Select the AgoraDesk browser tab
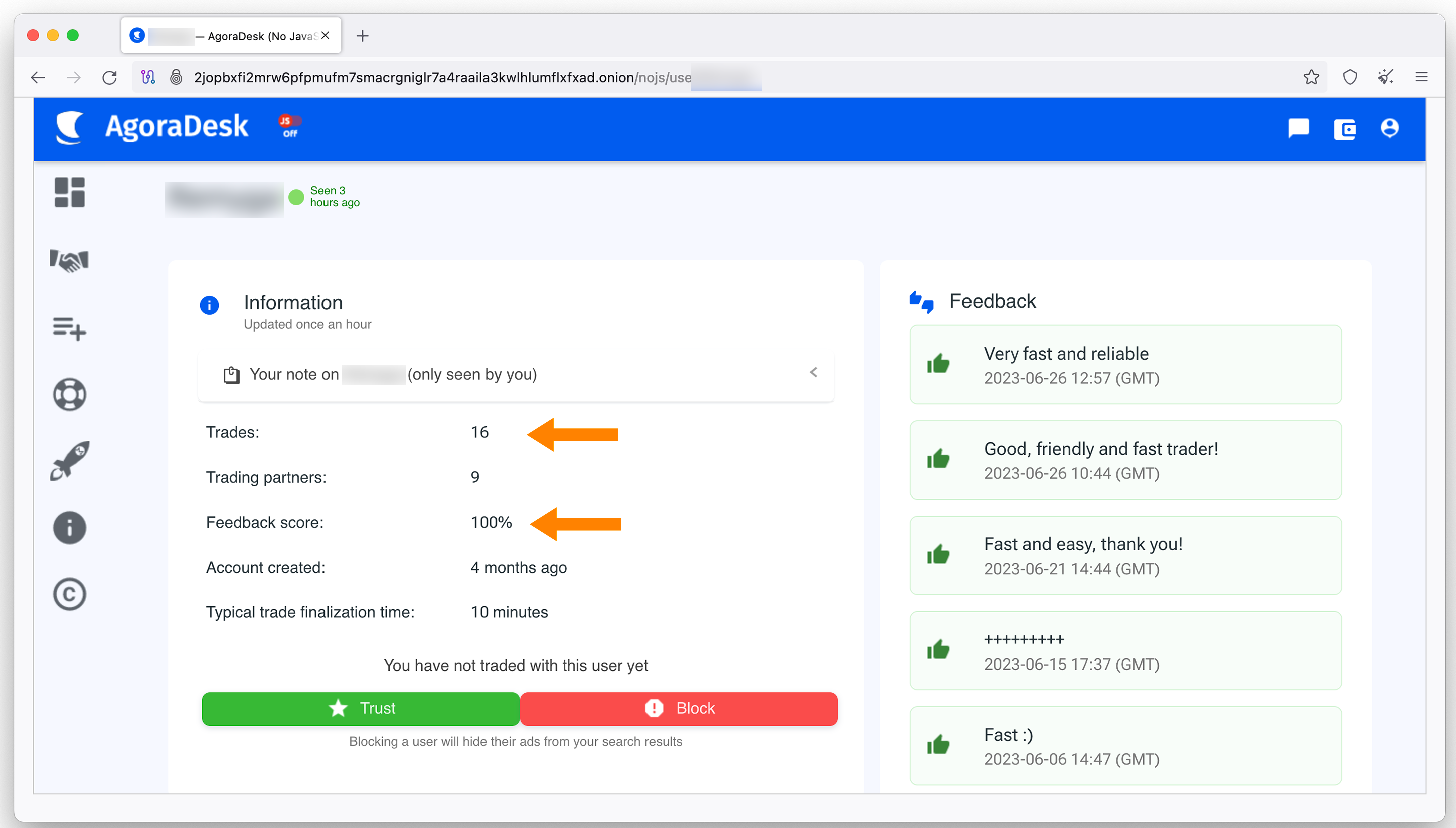 [231, 35]
